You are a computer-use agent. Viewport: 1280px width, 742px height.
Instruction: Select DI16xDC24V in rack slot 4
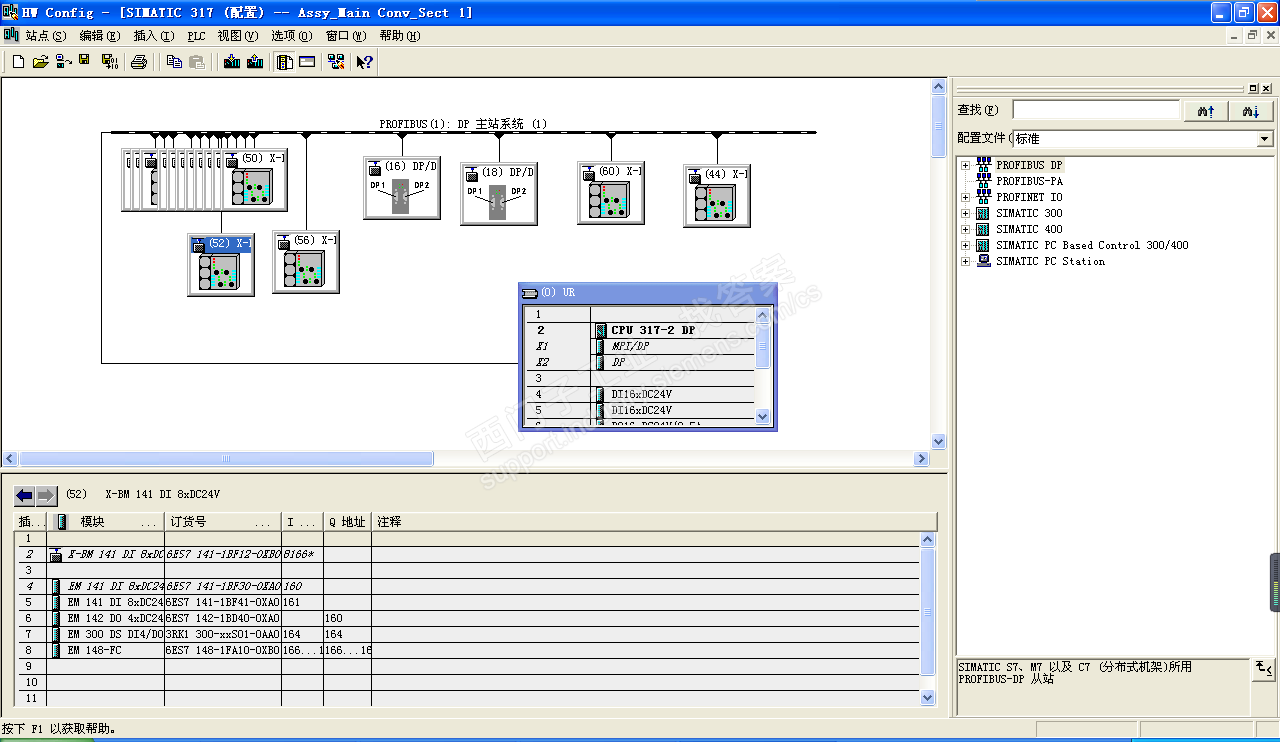[640, 394]
